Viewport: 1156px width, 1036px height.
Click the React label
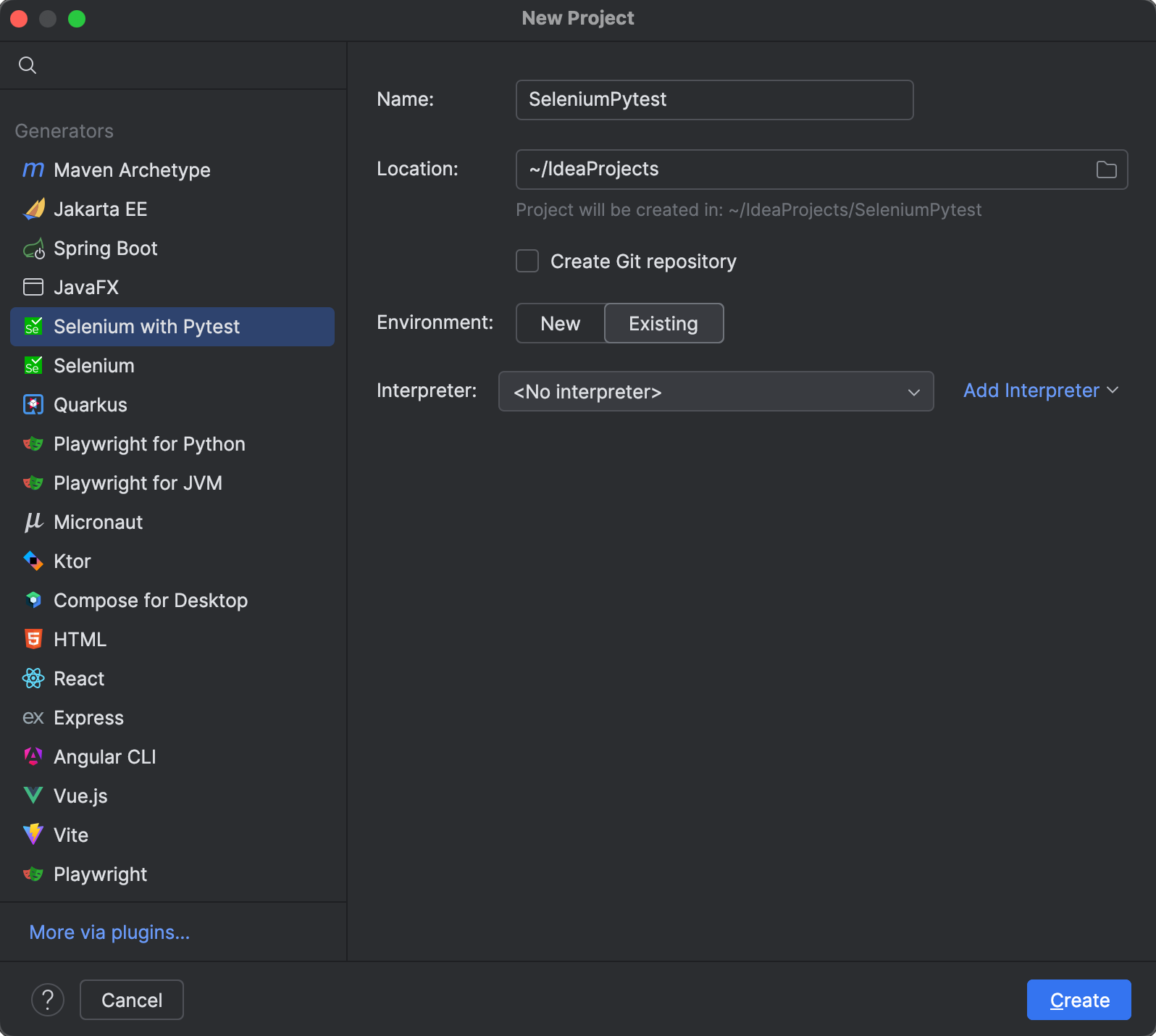click(79, 679)
